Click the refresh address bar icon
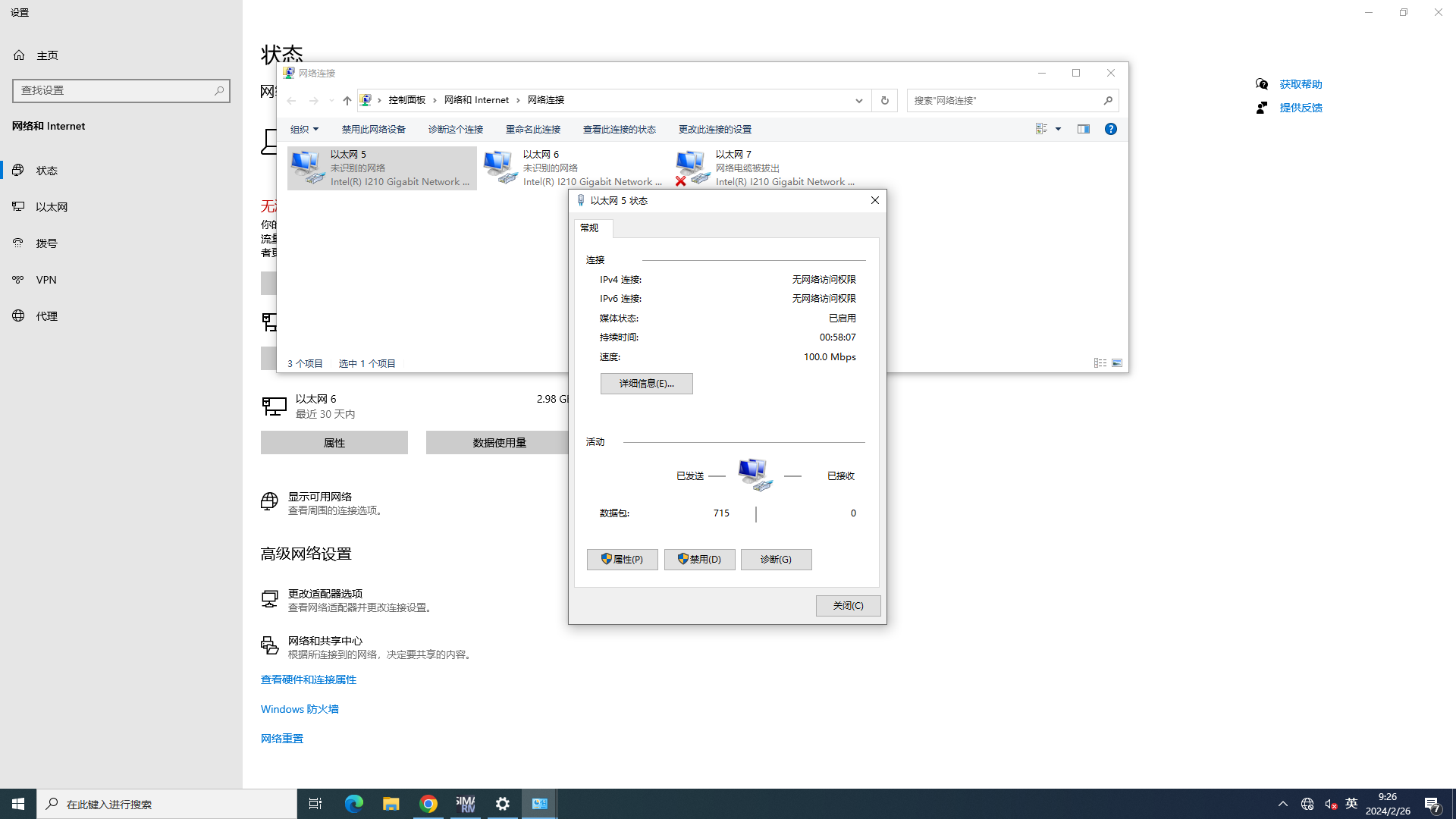The image size is (1456, 819). (x=884, y=100)
